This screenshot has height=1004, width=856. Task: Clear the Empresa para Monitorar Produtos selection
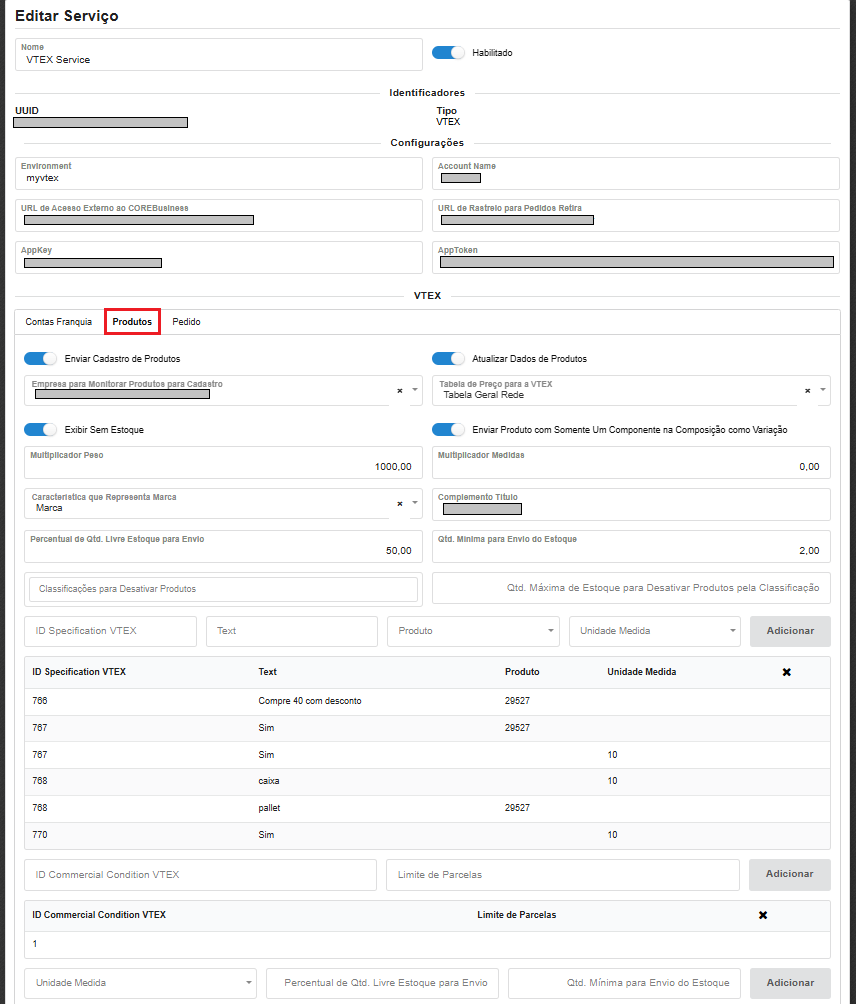click(399, 391)
